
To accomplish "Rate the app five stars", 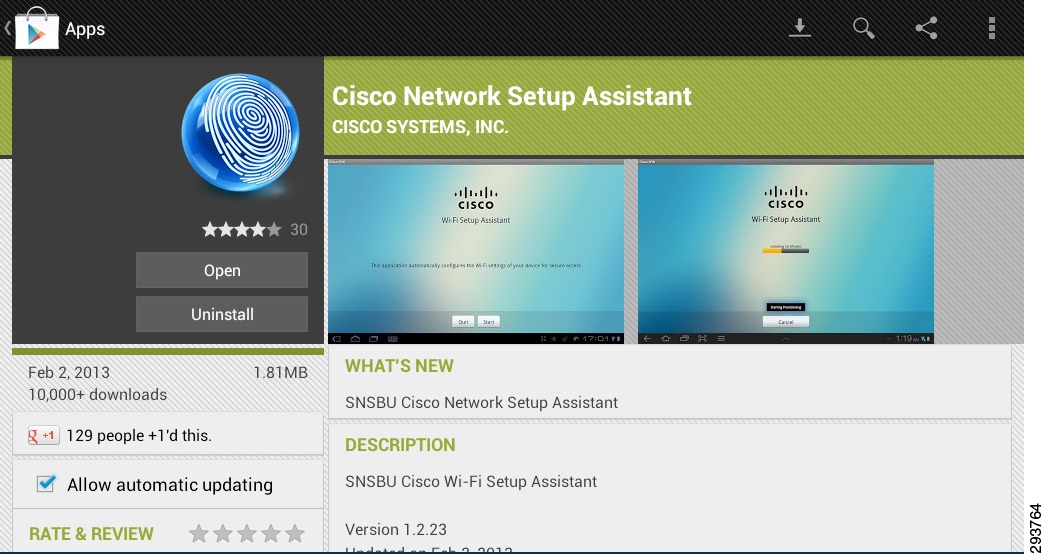I will [294, 533].
